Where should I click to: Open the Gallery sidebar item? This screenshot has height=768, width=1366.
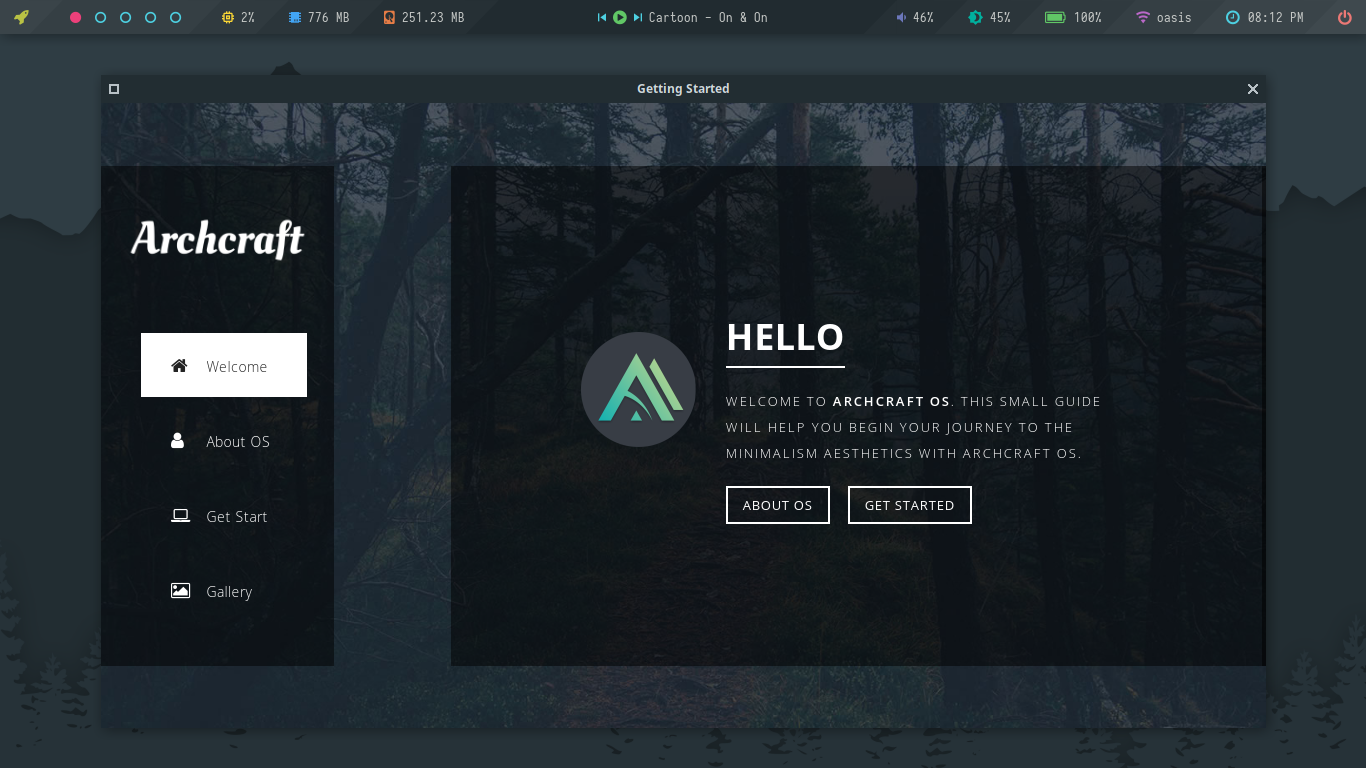(x=224, y=591)
